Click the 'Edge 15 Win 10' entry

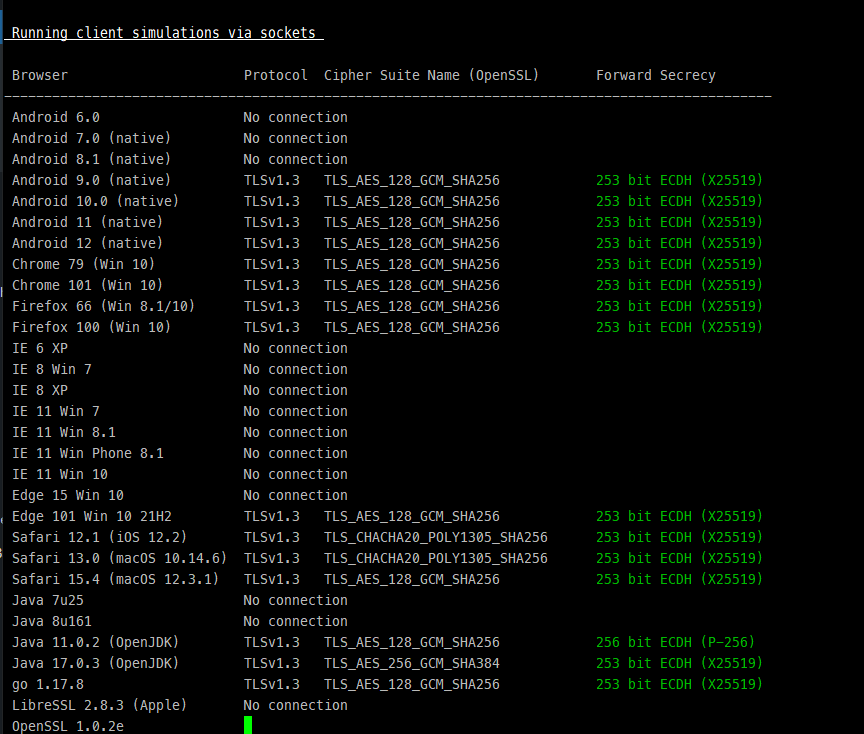point(68,495)
